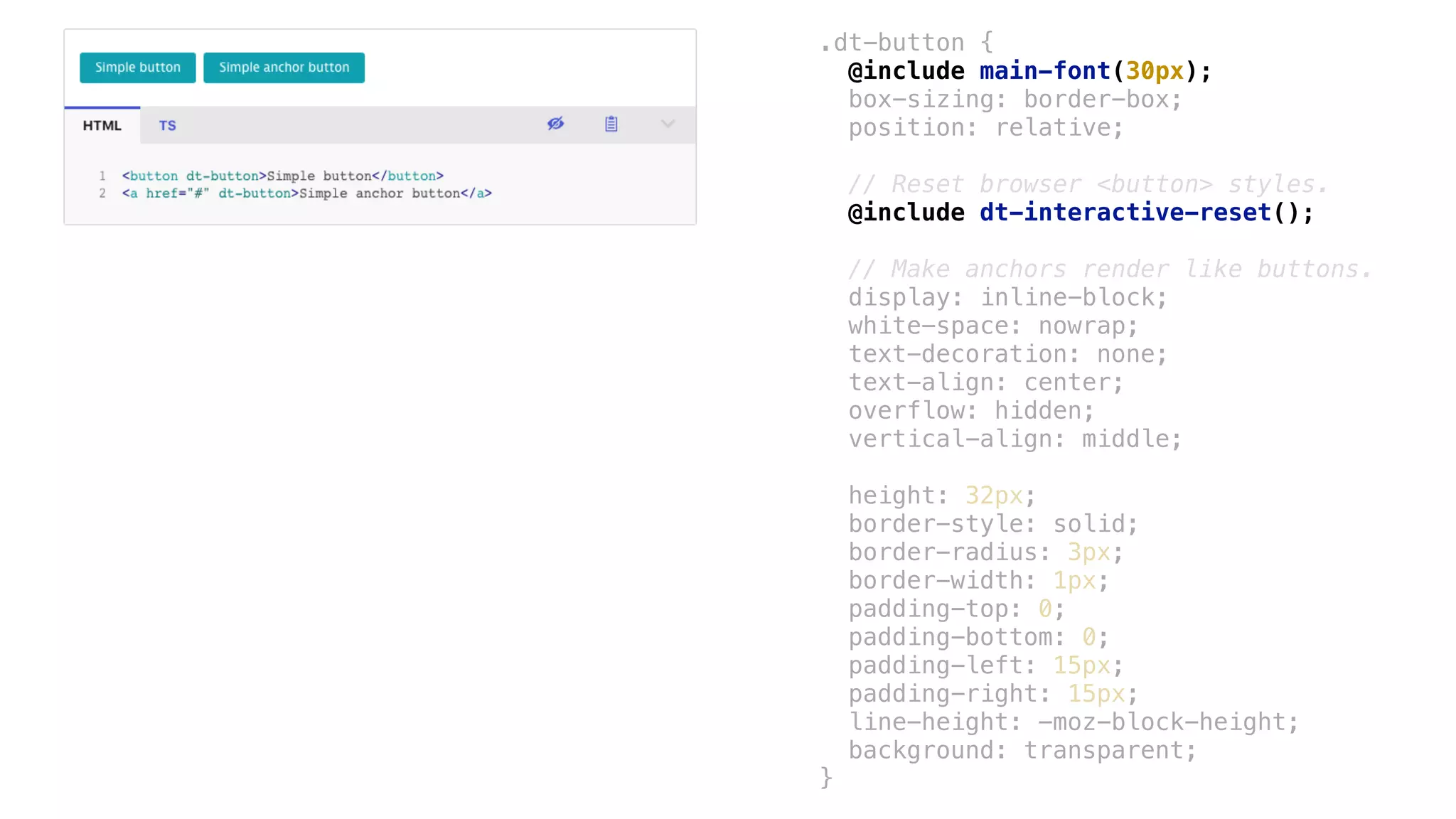The height and width of the screenshot is (819, 1456).
Task: Click the 'position: relative;' line
Action: (x=985, y=128)
